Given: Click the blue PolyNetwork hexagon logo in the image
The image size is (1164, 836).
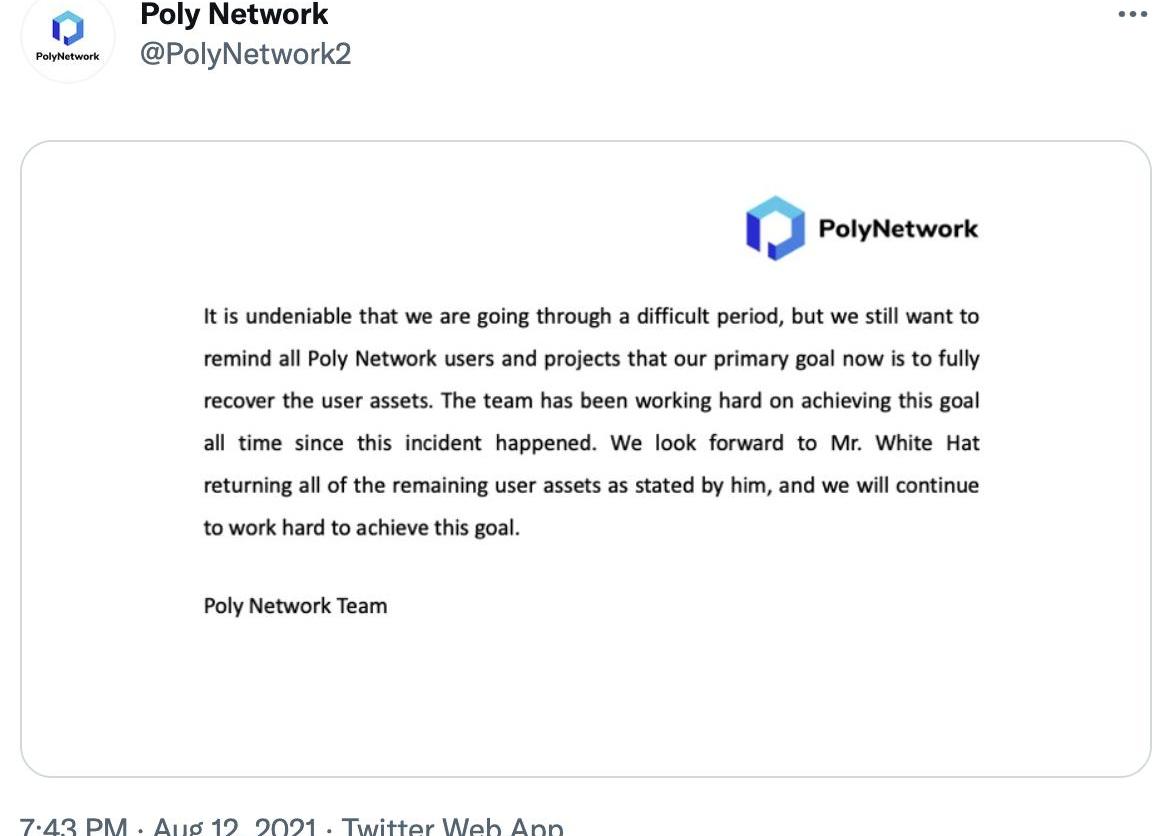Looking at the screenshot, I should click(x=775, y=227).
